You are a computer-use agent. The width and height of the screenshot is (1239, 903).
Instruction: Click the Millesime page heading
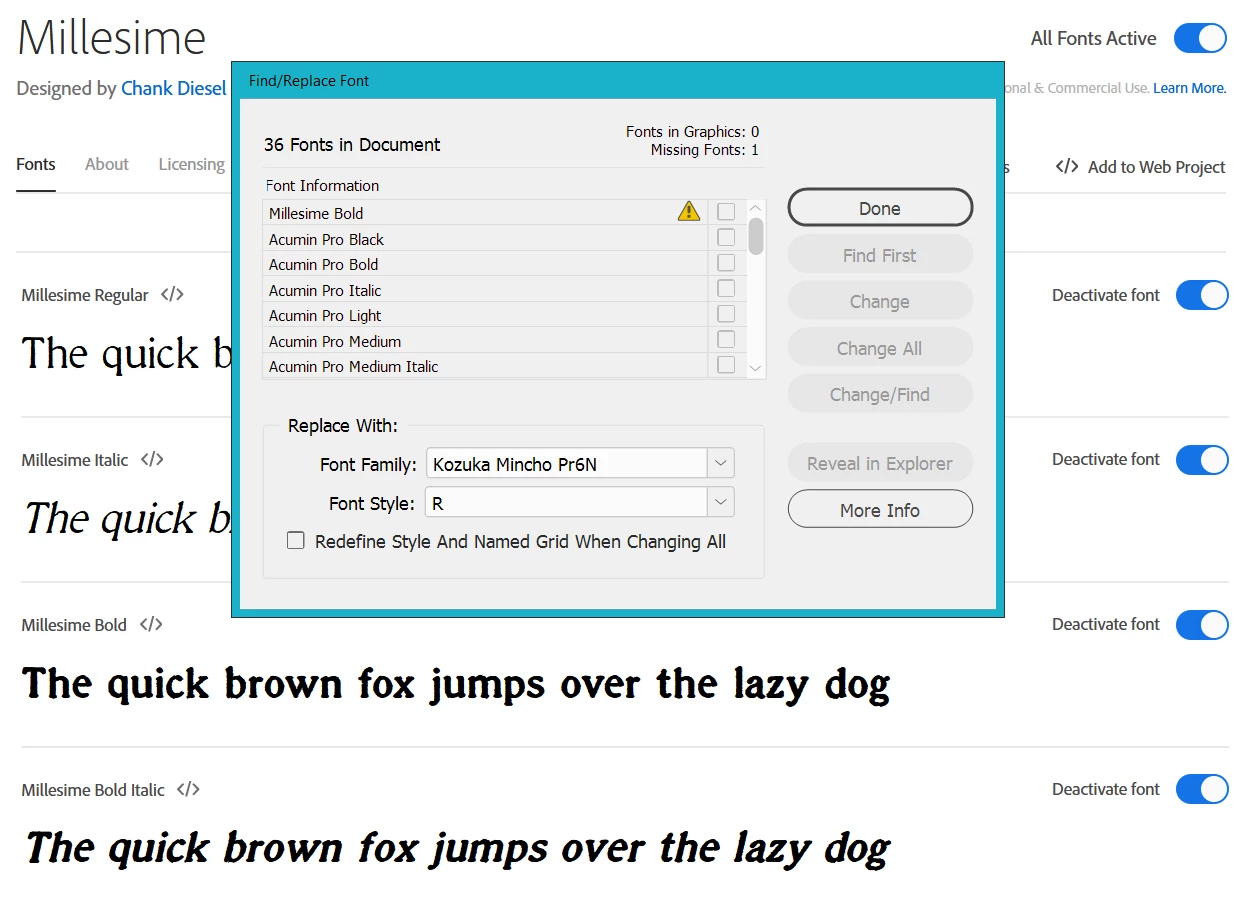112,38
